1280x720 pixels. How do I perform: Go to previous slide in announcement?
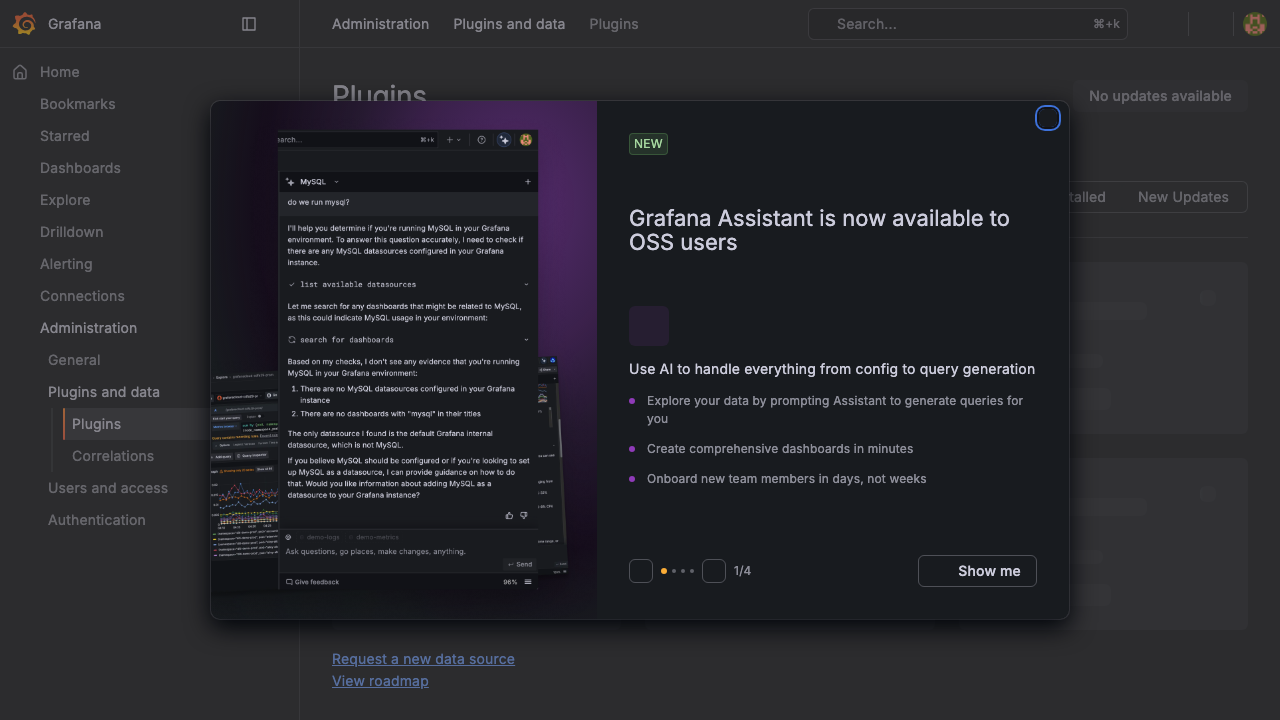tap(641, 571)
